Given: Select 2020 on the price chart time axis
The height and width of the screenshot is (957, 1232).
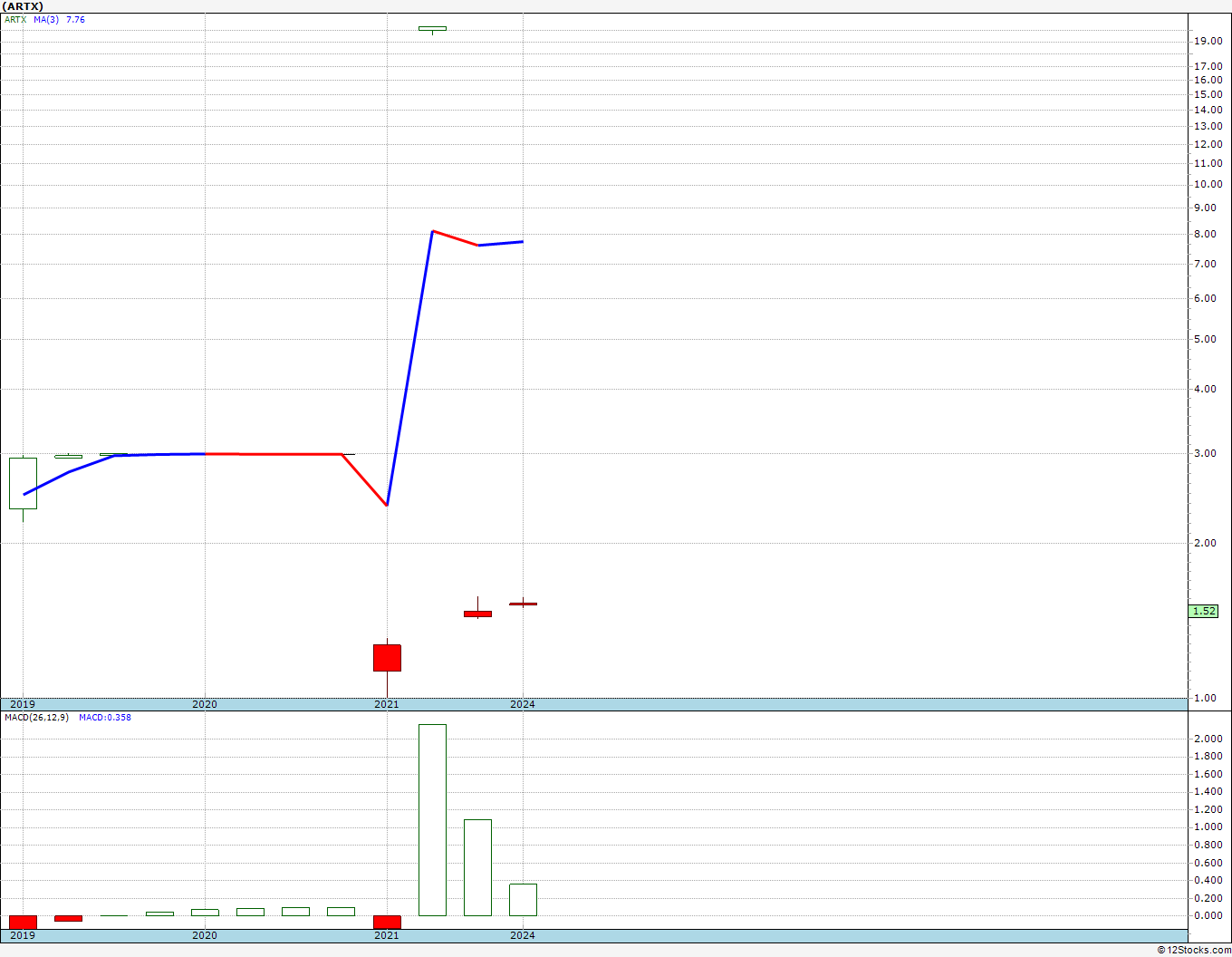Looking at the screenshot, I should coord(205,704).
